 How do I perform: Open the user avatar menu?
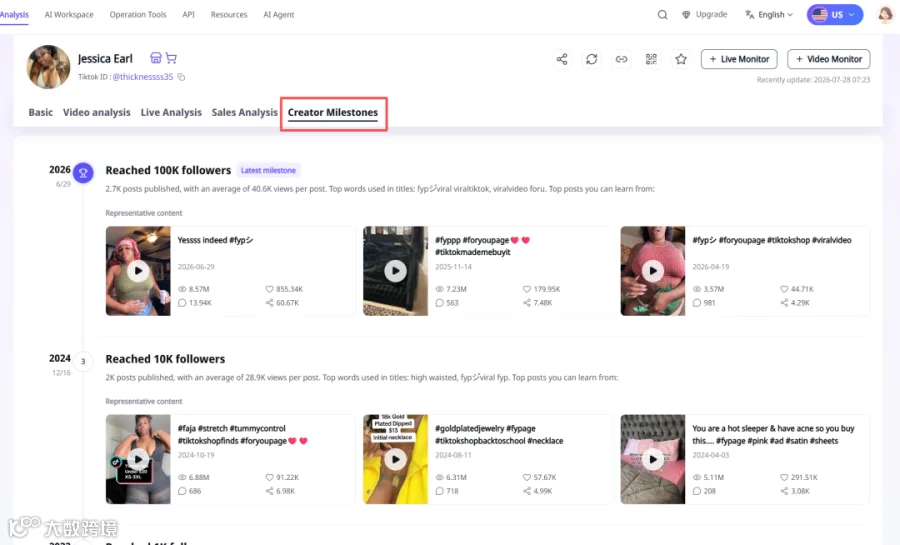885,14
